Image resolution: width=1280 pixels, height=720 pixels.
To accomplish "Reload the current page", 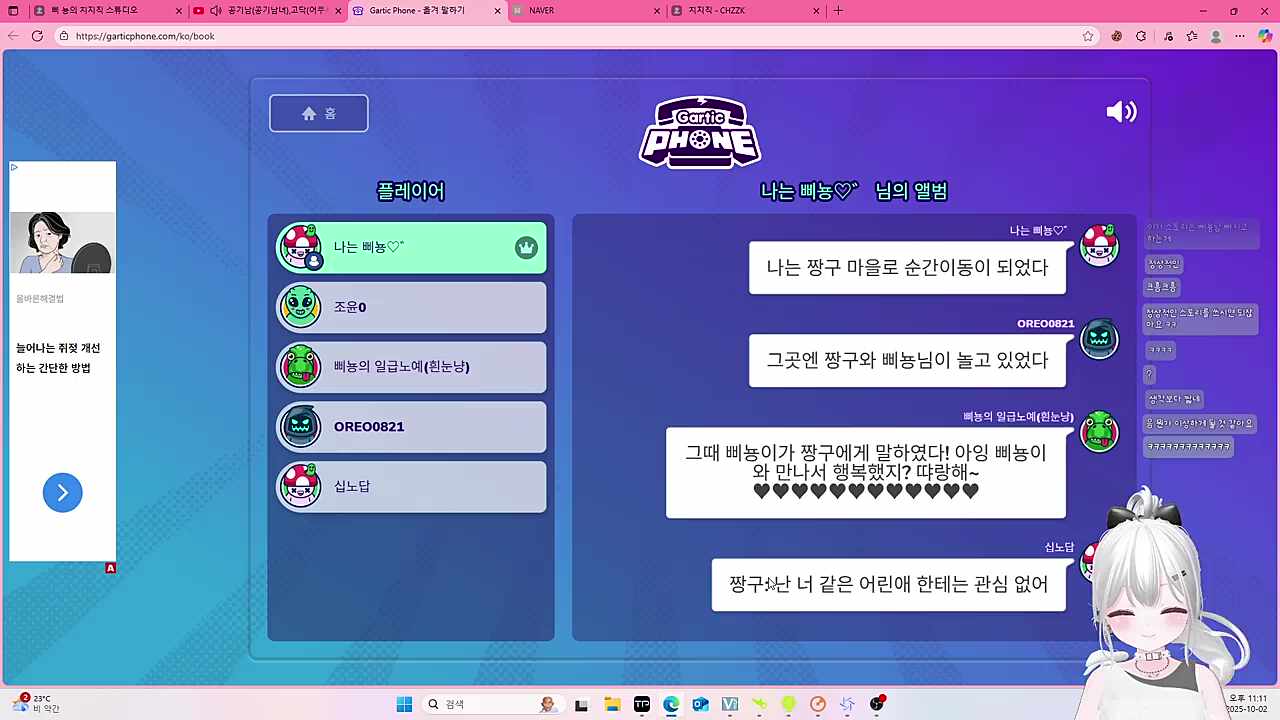I will 37,36.
